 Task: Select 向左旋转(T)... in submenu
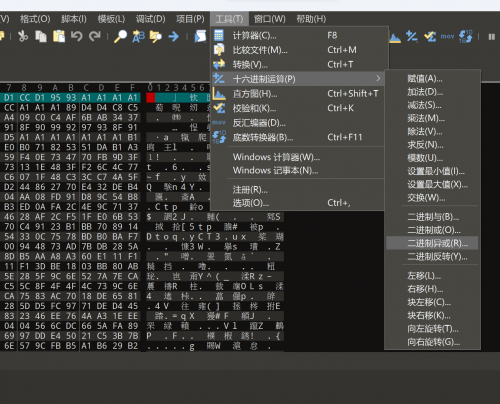click(432, 328)
